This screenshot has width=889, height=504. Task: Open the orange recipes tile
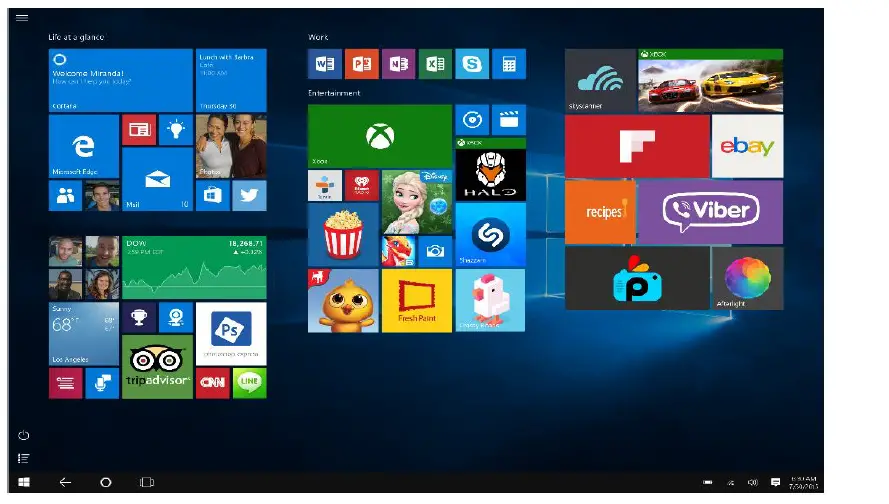click(600, 212)
